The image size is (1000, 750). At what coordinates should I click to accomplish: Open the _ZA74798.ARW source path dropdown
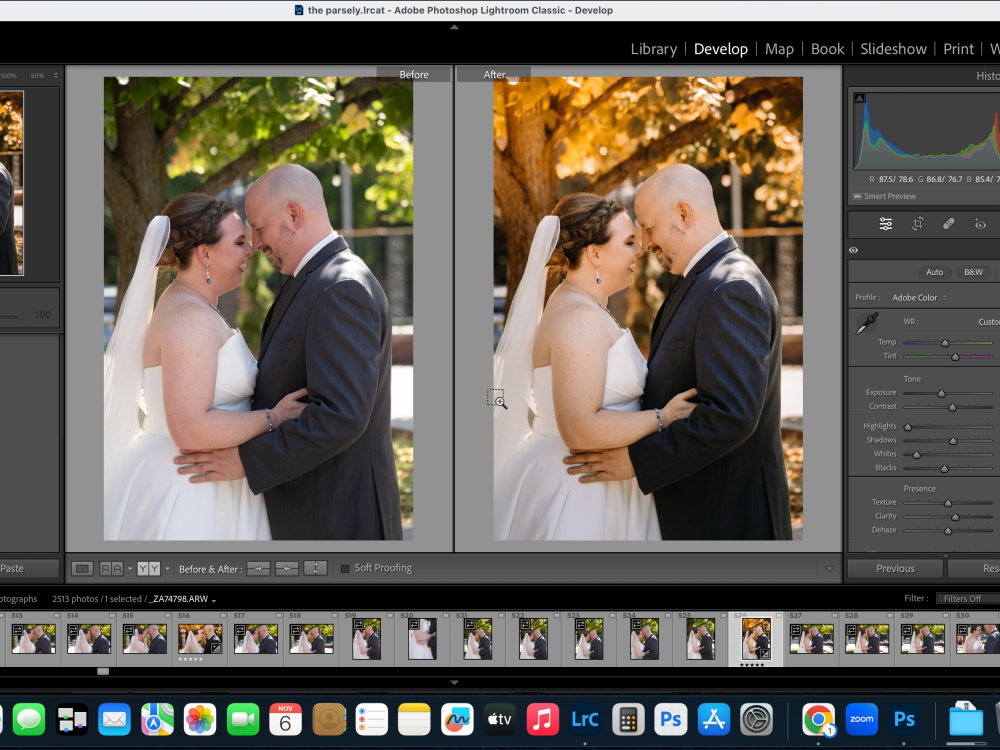pos(181,599)
